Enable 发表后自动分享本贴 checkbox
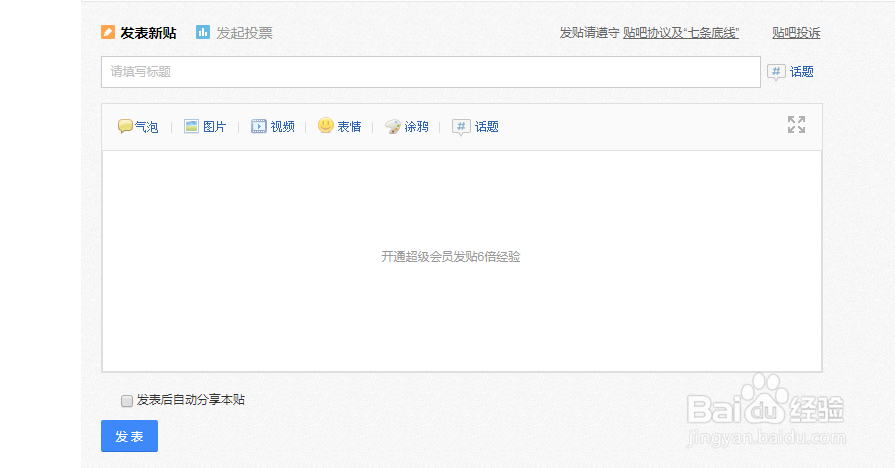The image size is (895, 468). pyautogui.click(x=127, y=401)
